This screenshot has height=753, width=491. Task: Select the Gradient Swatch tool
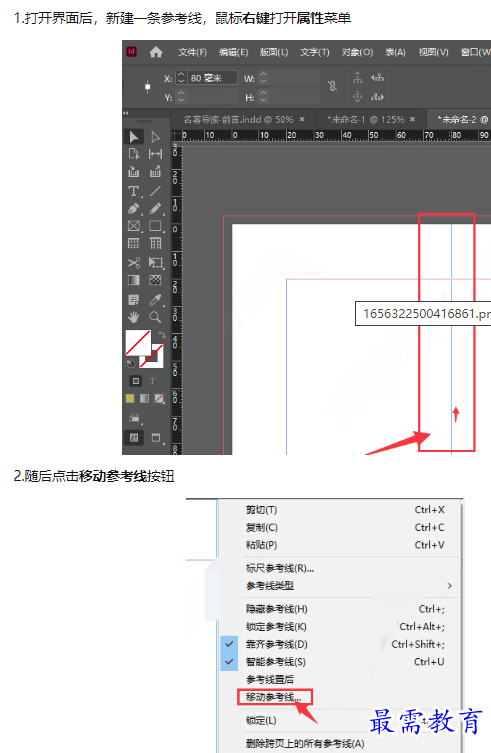(x=134, y=280)
